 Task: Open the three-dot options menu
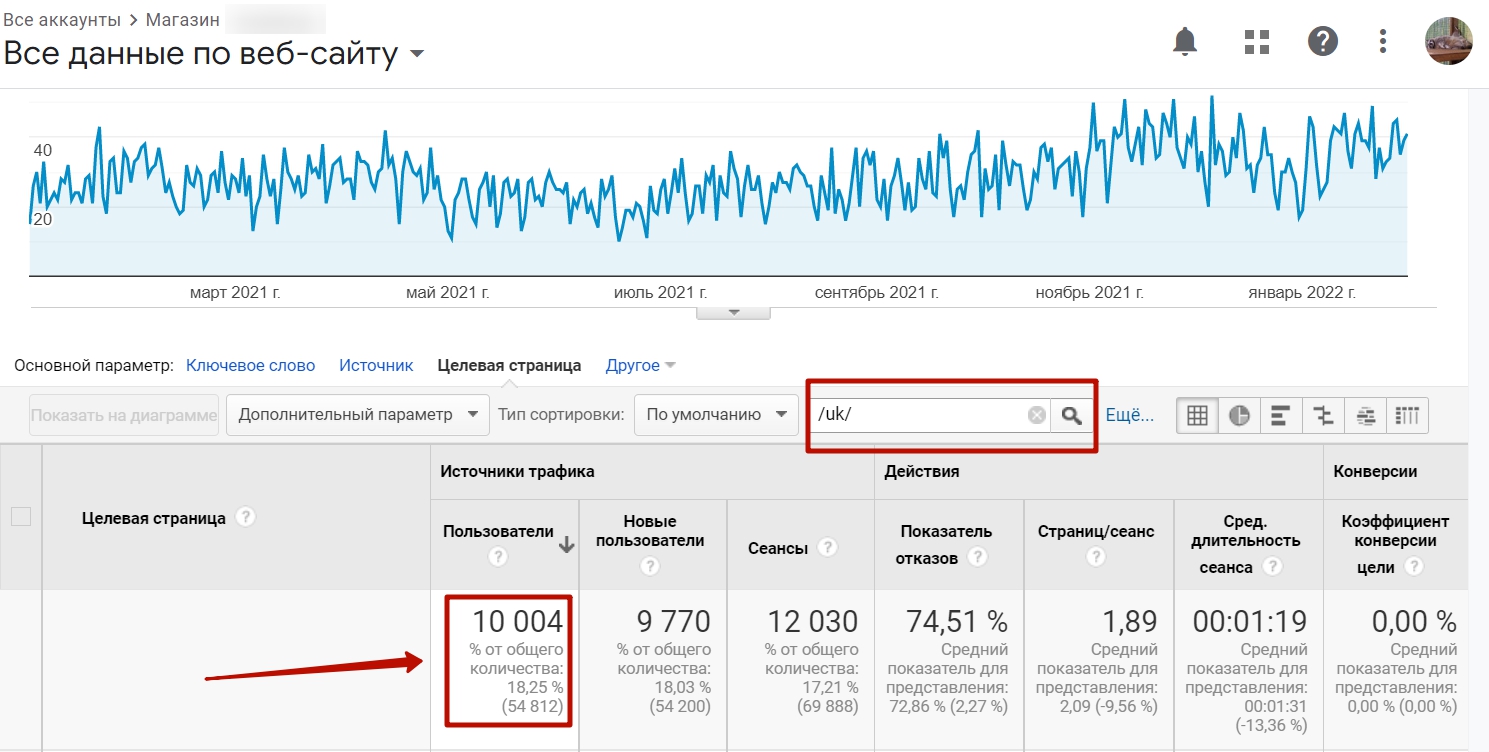tap(1383, 41)
